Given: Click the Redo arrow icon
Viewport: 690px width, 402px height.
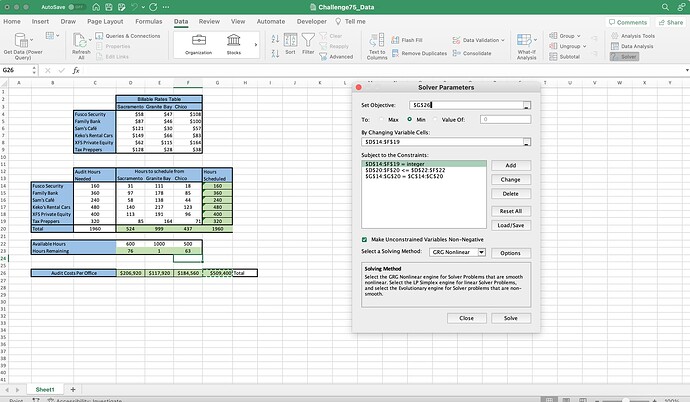Looking at the screenshot, I should coord(153,7).
